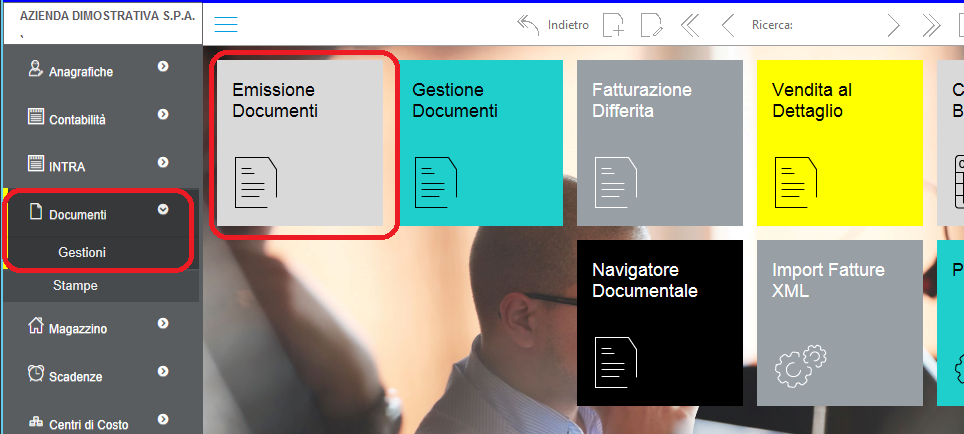Expand Contabilità with its arrow

163,114
